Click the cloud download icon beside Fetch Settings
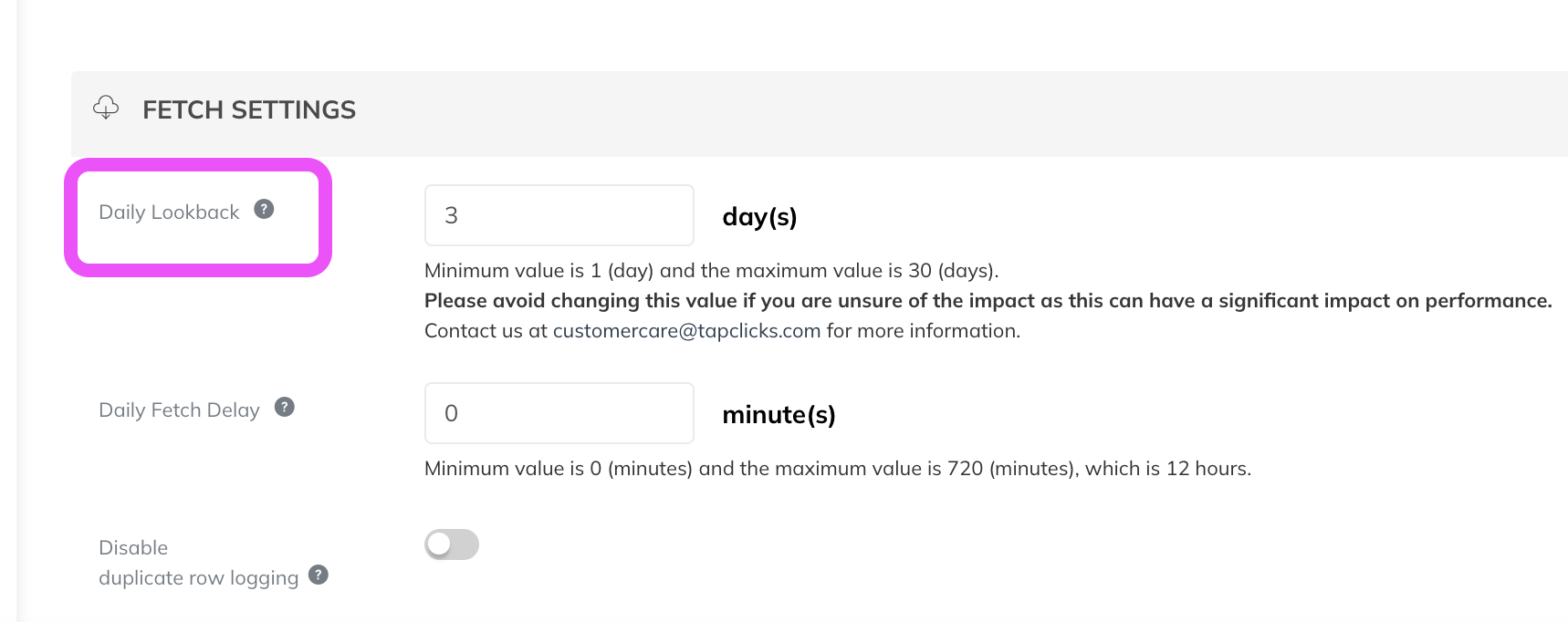The width and height of the screenshot is (1568, 622). [x=106, y=108]
